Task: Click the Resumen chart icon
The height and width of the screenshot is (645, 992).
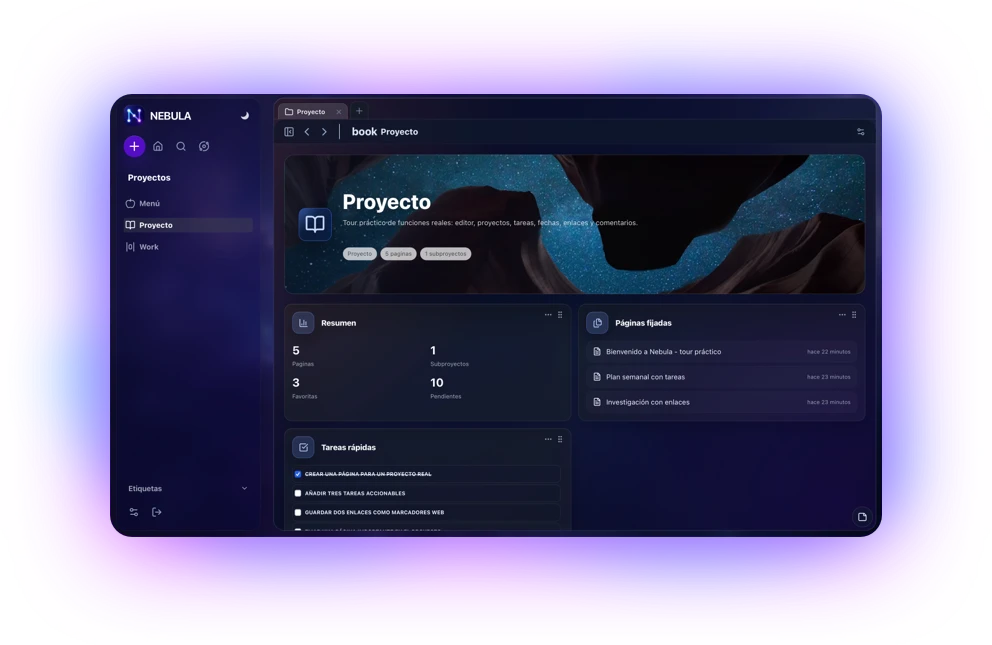Action: pos(303,322)
